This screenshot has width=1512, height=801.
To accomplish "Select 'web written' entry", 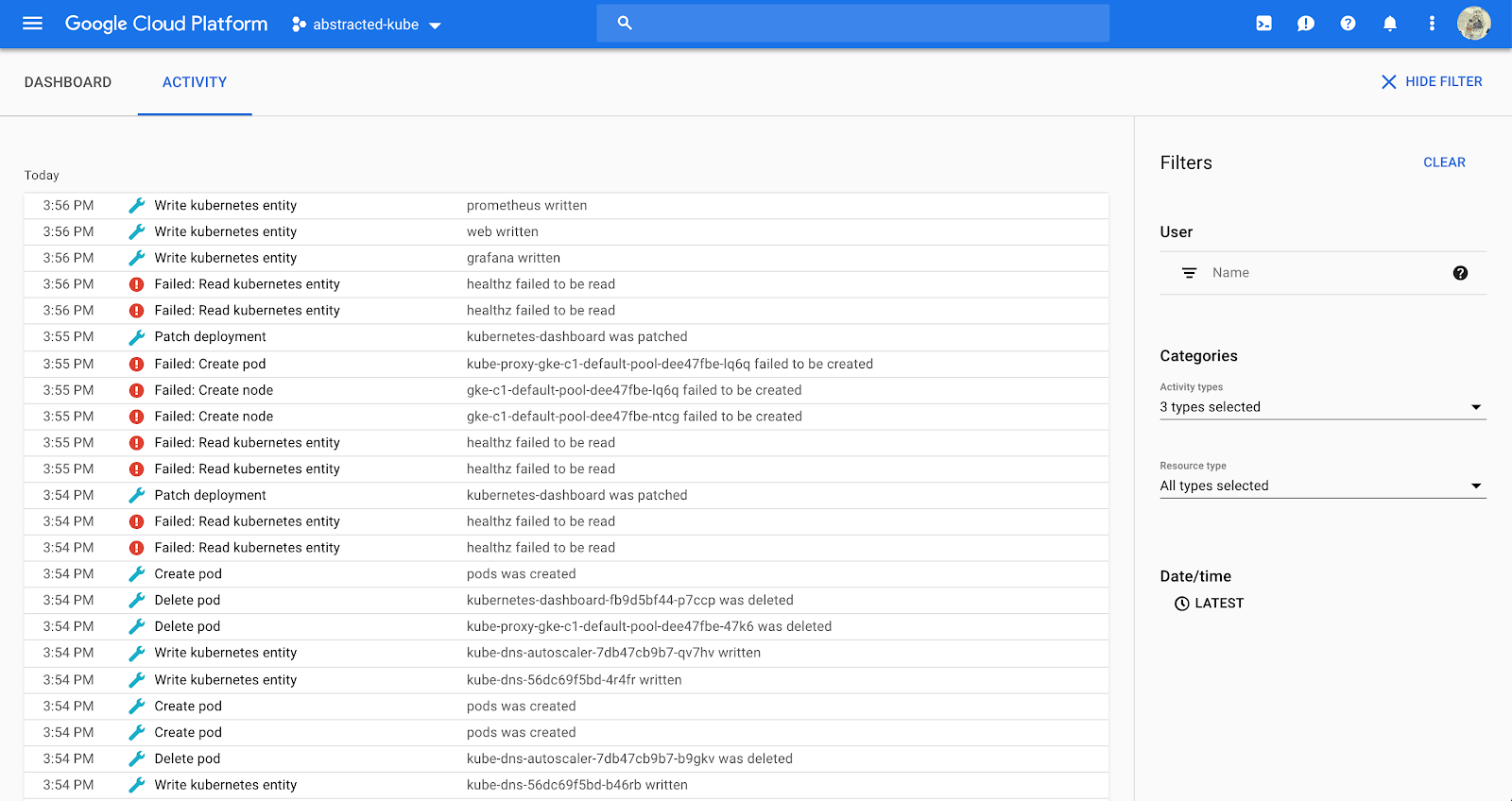I will point(503,231).
